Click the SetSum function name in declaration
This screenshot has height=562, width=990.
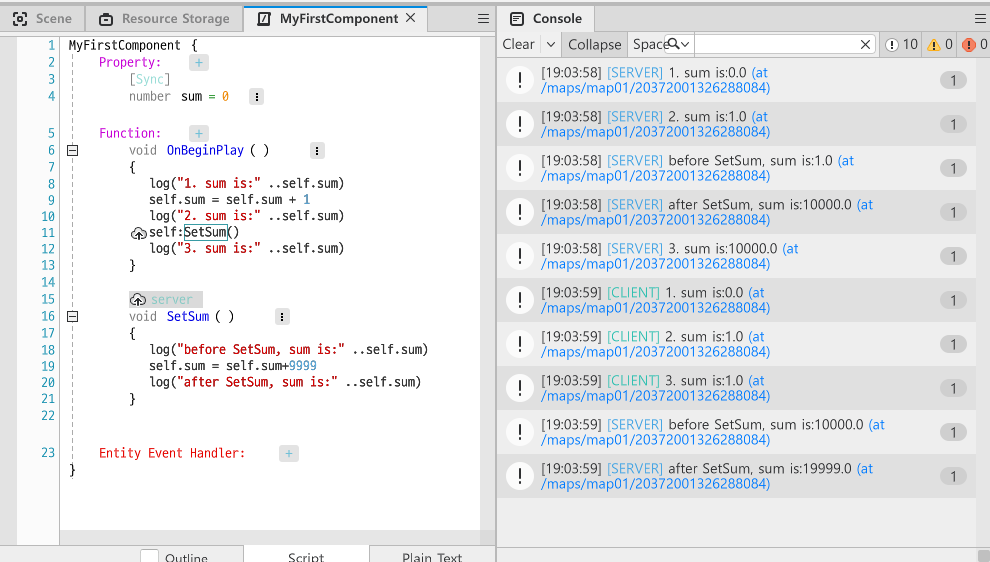[188, 316]
